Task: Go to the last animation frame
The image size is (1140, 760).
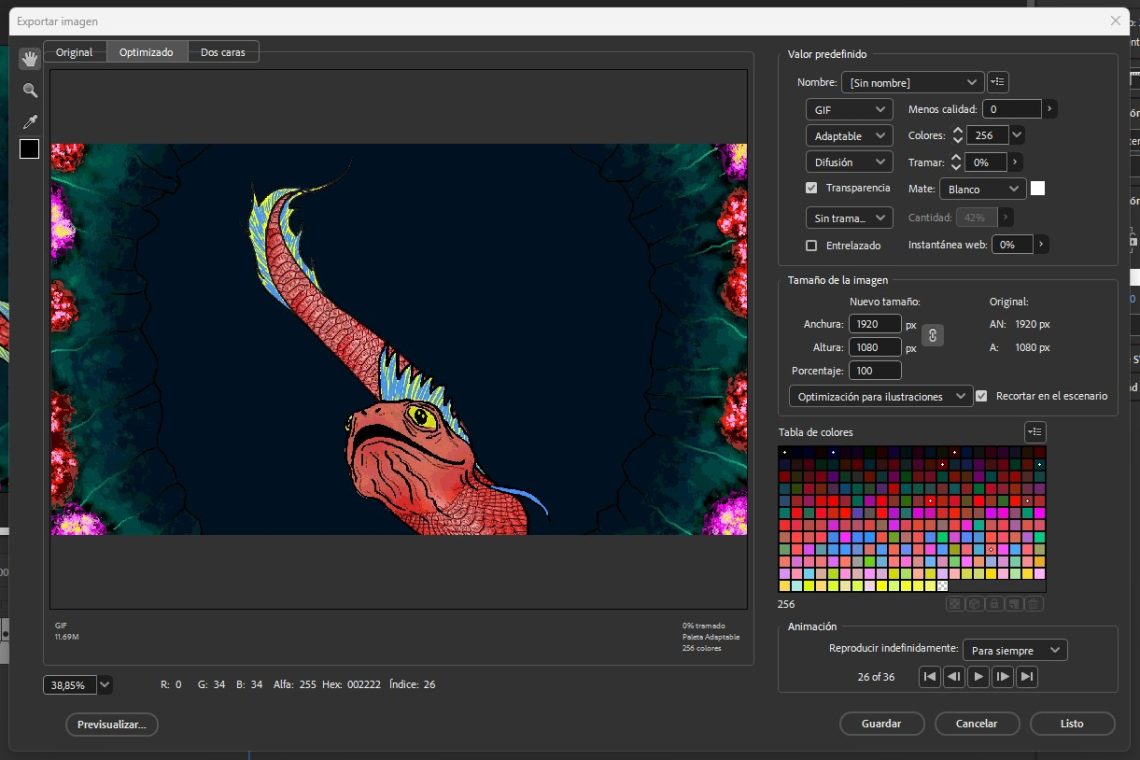Action: coord(1027,677)
